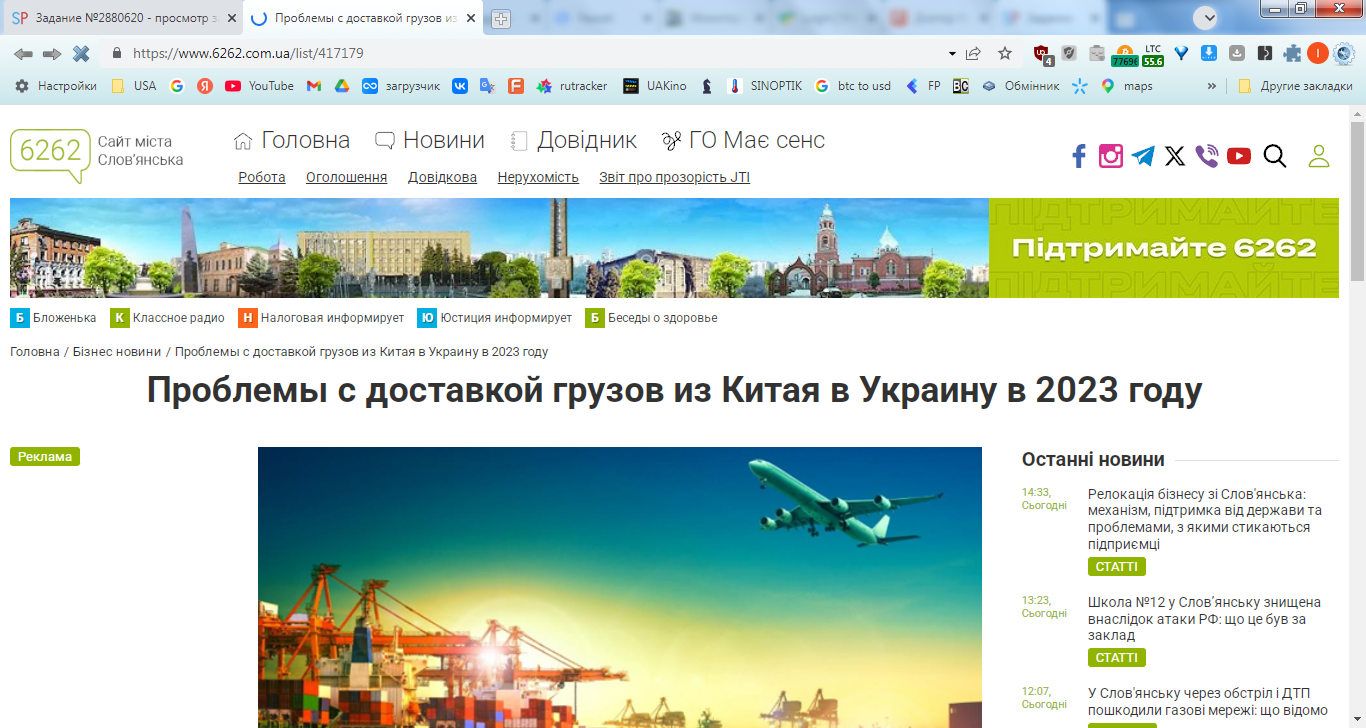Screen dimensions: 1366x728
Task: Click the orange browser profile avatar
Action: point(1318,54)
